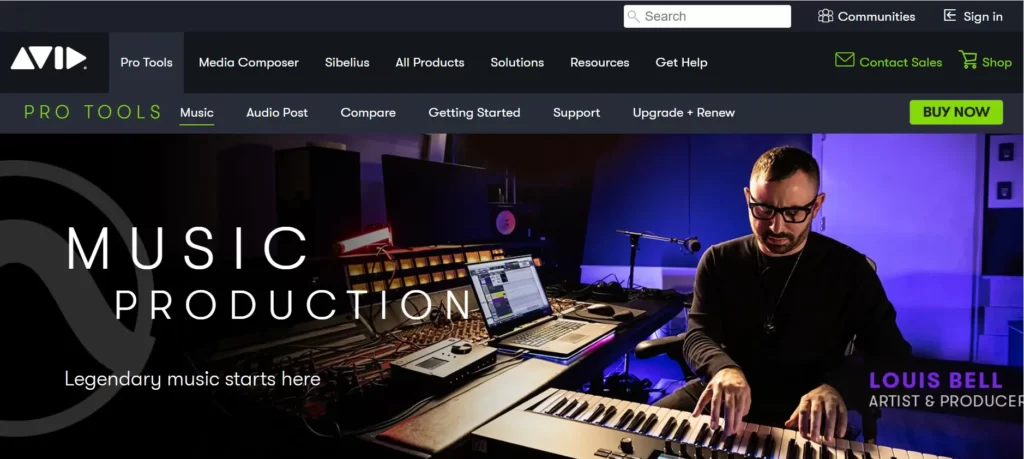Click the Communities people icon

pos(825,16)
